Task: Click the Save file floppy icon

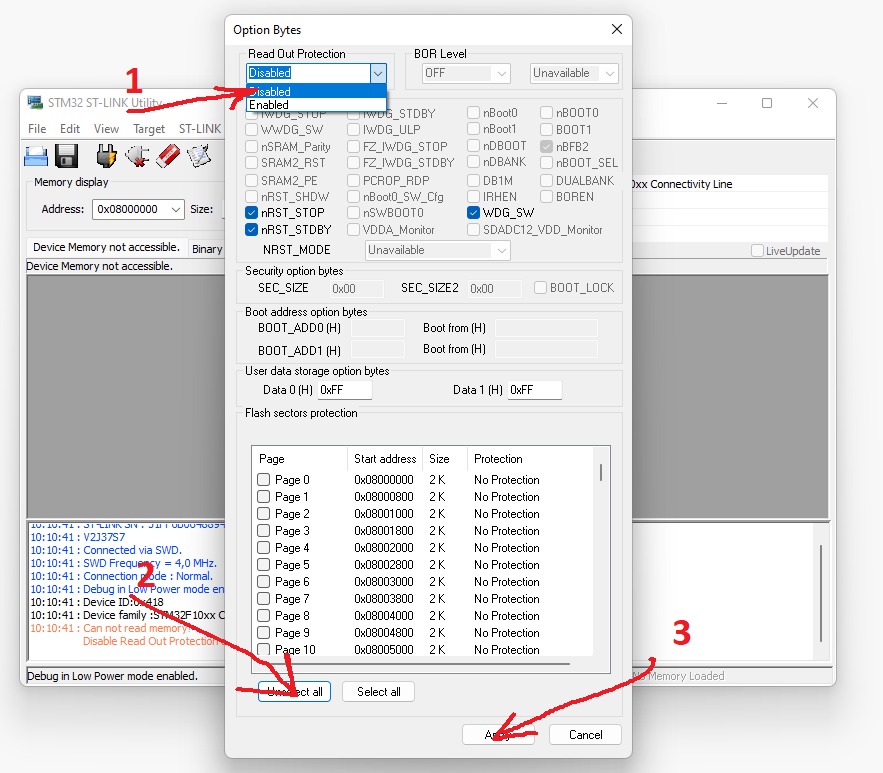Action: (x=66, y=156)
